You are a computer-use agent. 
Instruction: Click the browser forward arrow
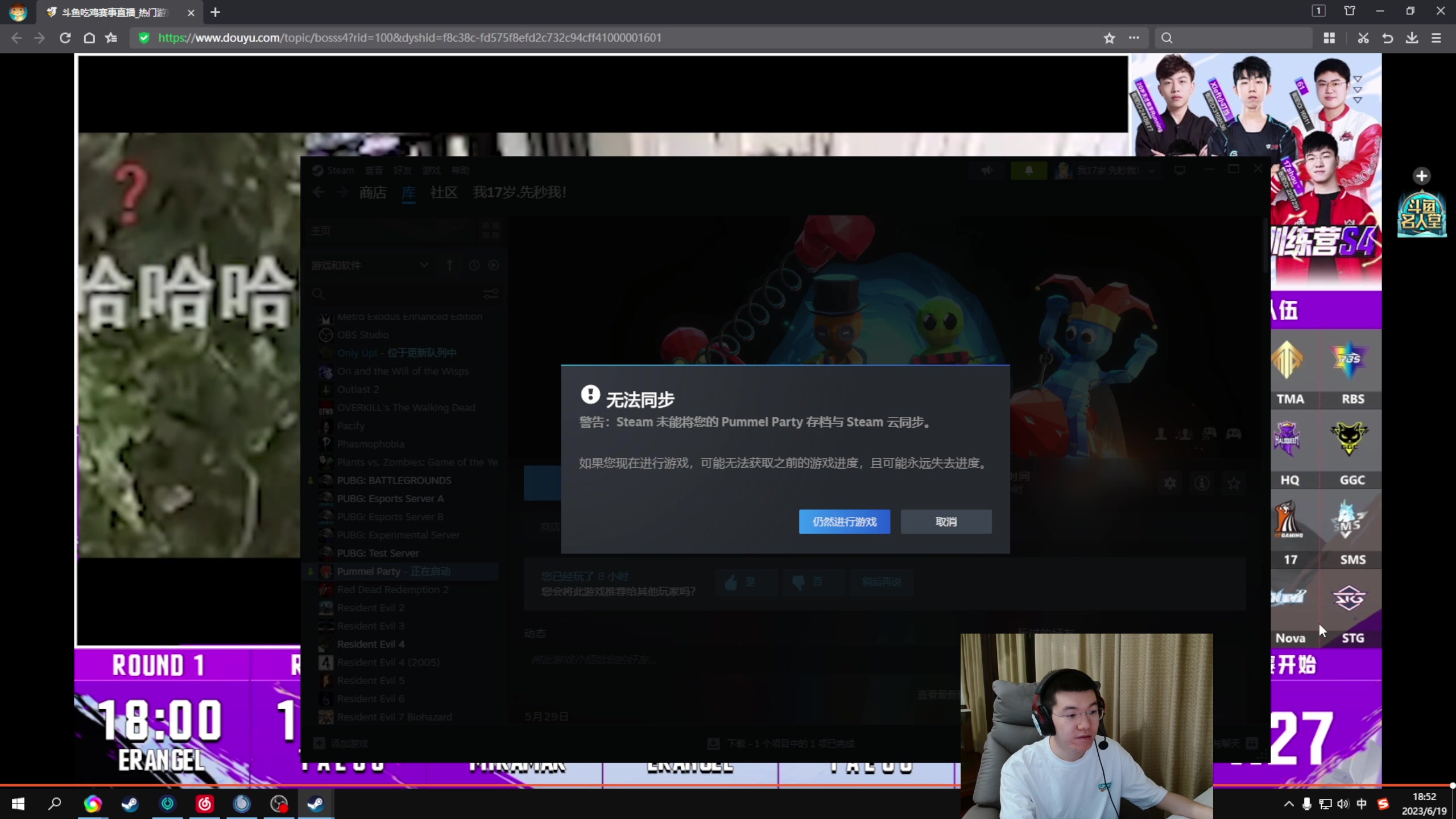[39, 38]
